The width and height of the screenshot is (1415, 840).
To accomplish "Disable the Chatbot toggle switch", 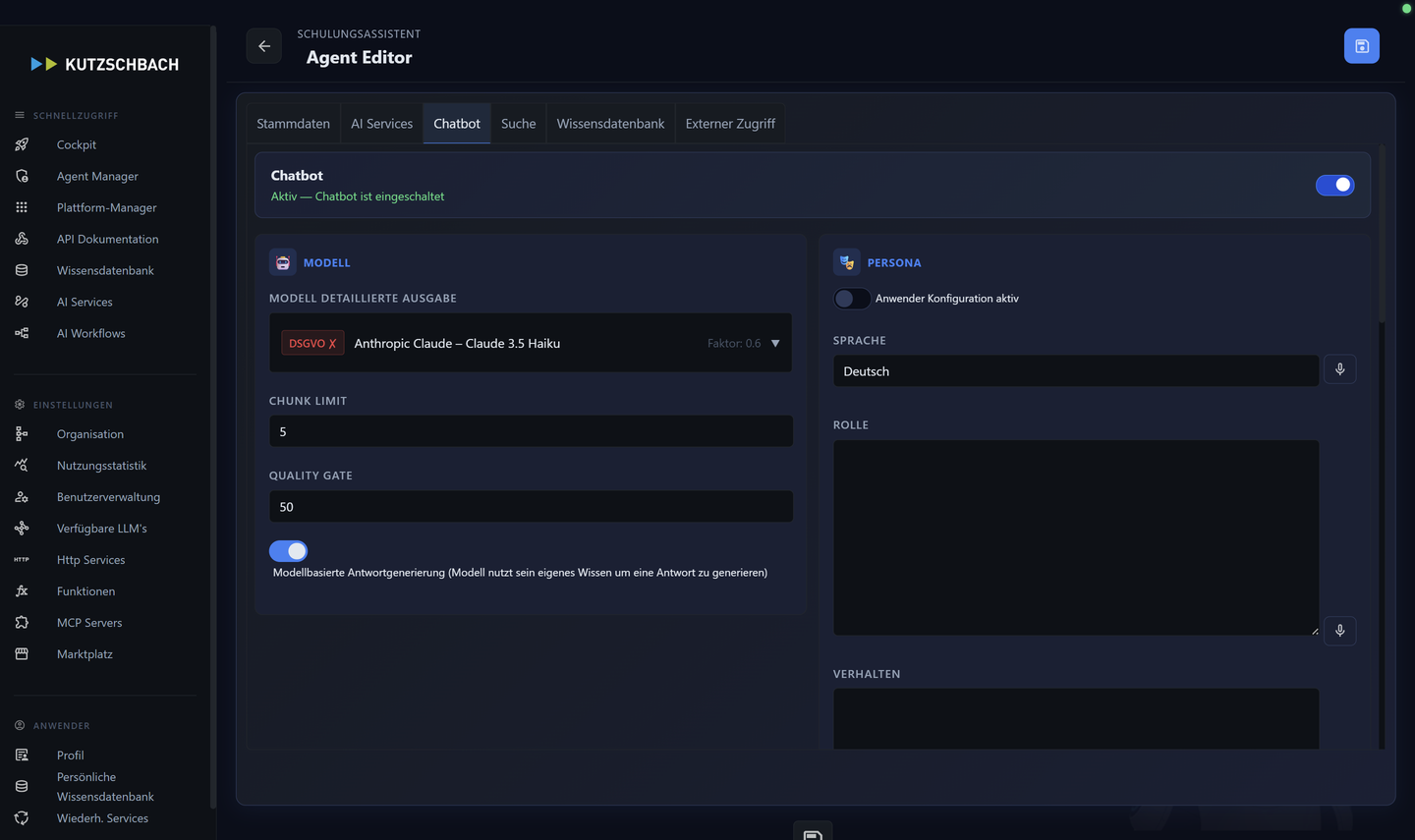I will 1334,185.
